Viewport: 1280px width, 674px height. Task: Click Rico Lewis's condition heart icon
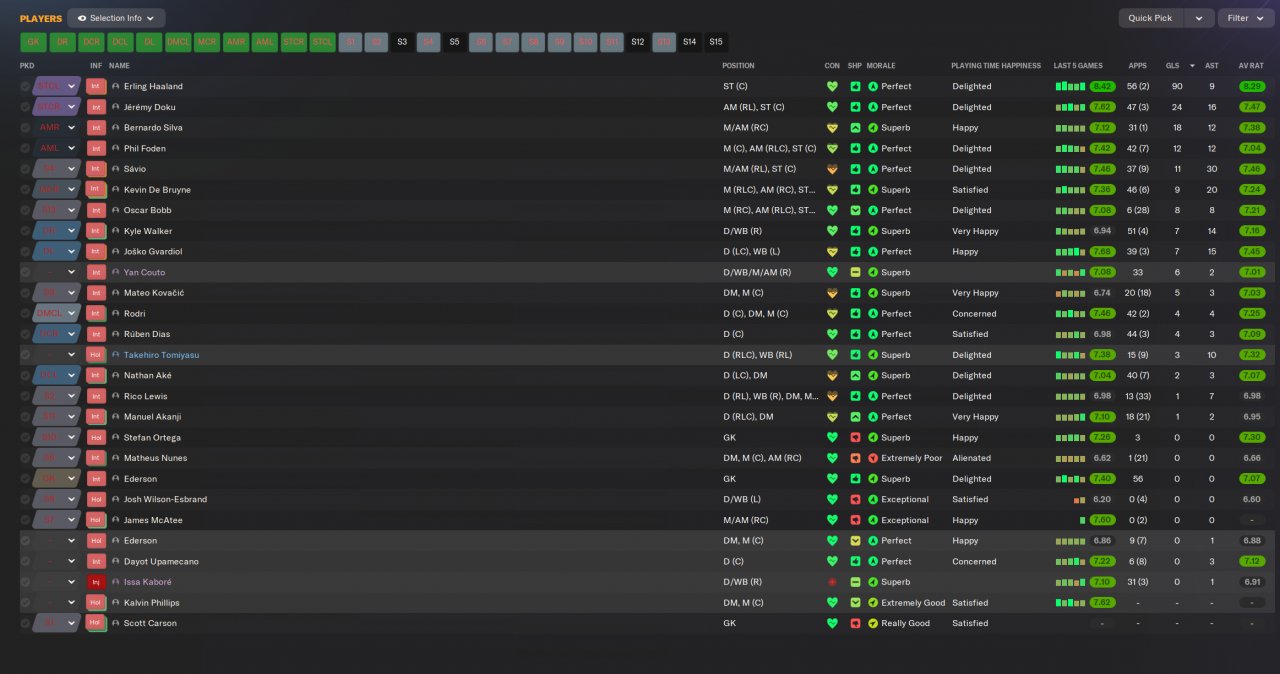[832, 396]
